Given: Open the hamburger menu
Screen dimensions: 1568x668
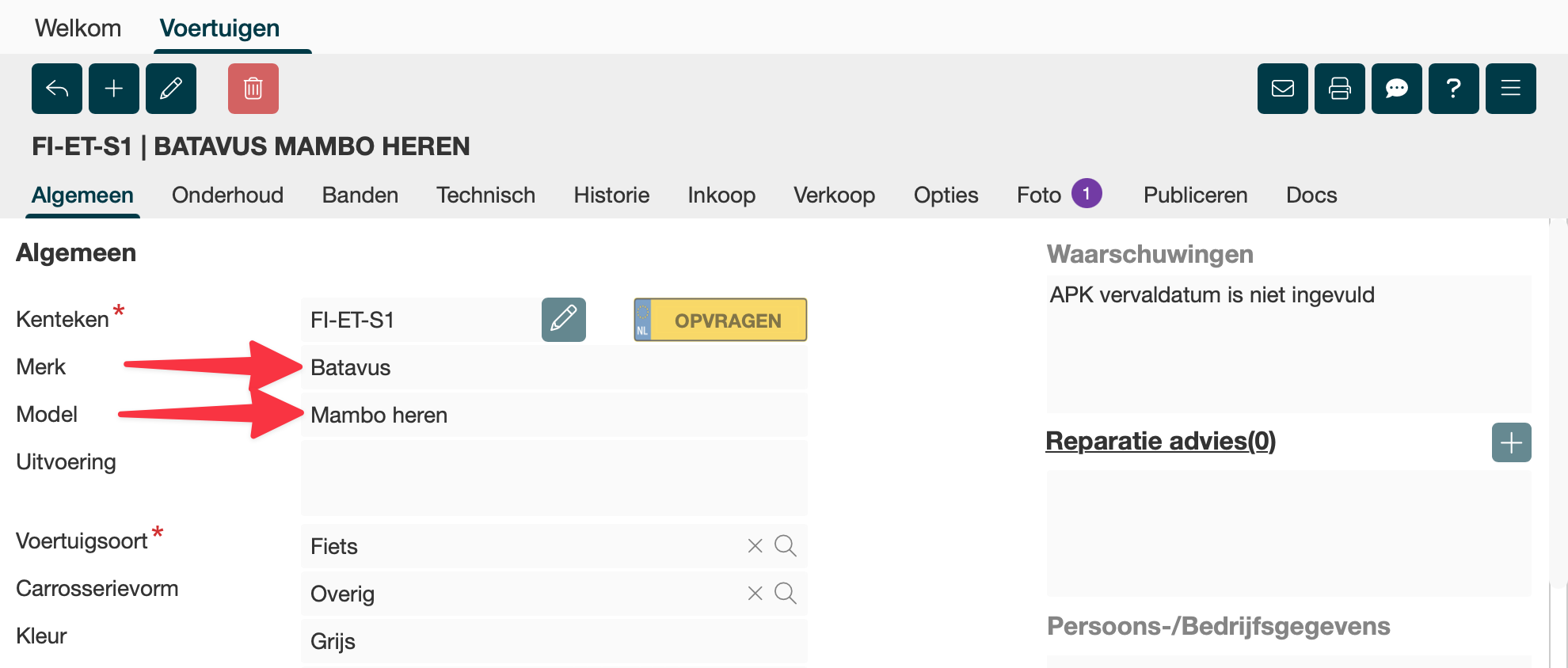Looking at the screenshot, I should (x=1511, y=89).
